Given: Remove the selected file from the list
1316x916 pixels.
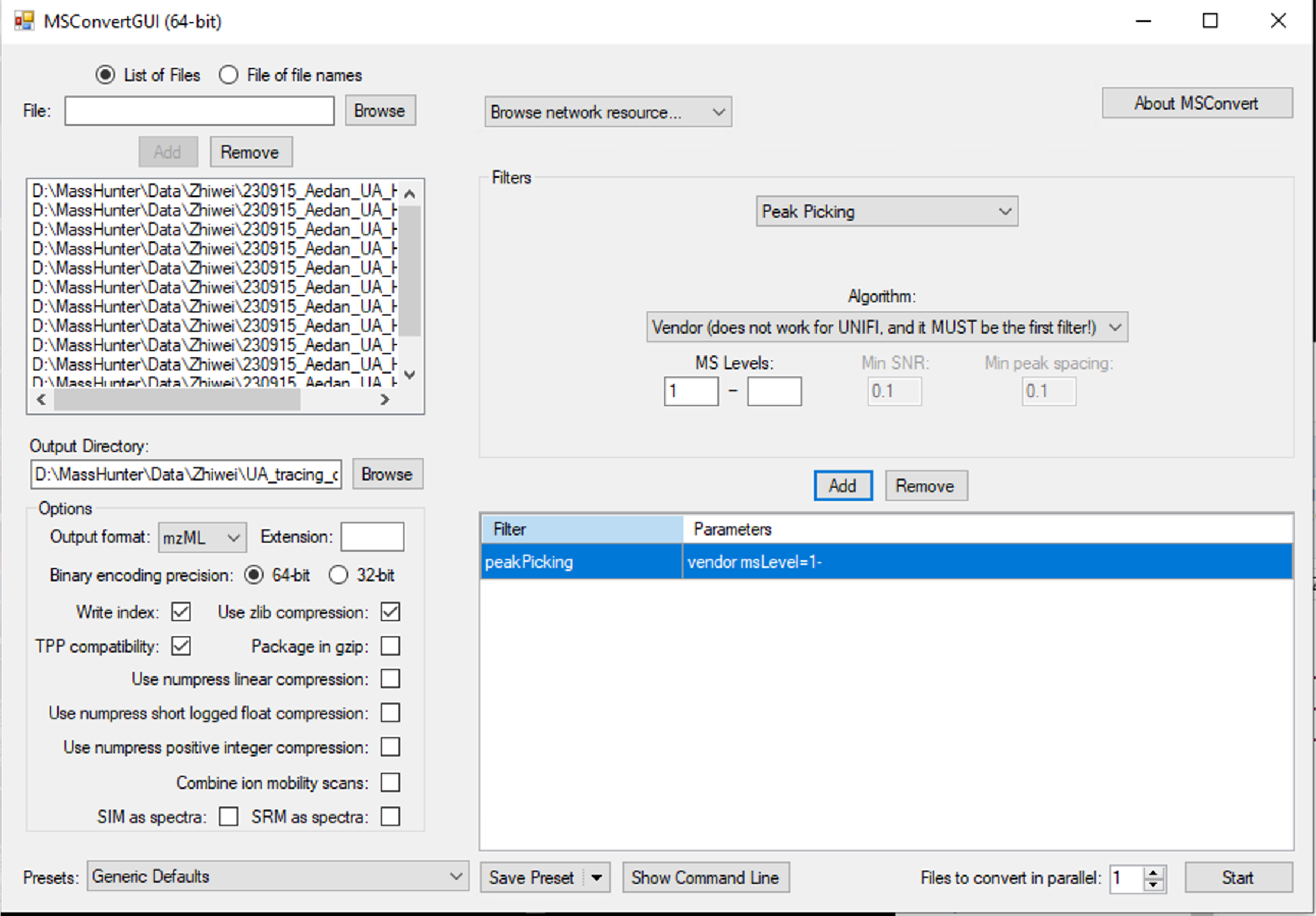Looking at the screenshot, I should 251,152.
